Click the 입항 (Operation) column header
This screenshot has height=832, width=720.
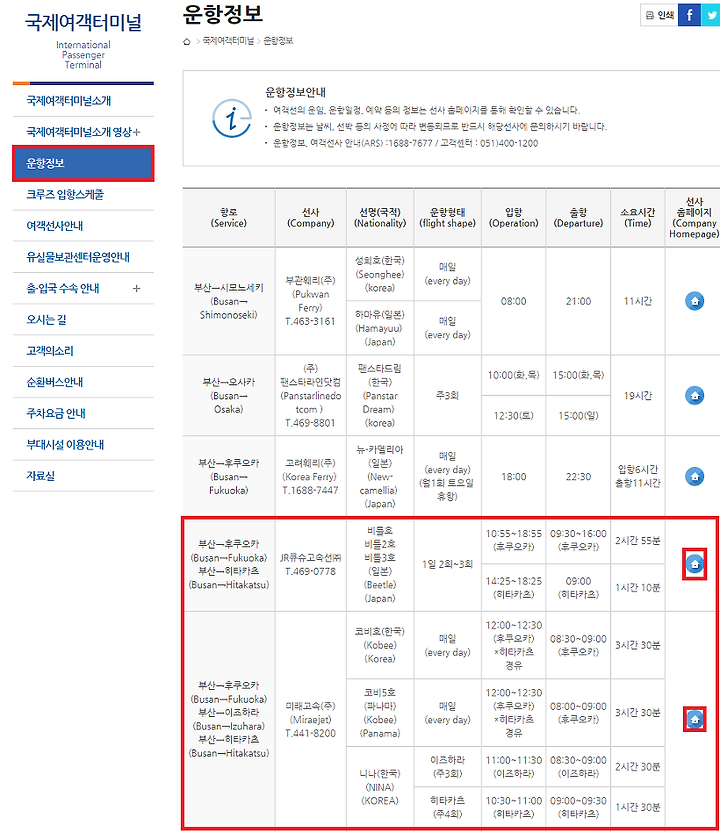[514, 218]
